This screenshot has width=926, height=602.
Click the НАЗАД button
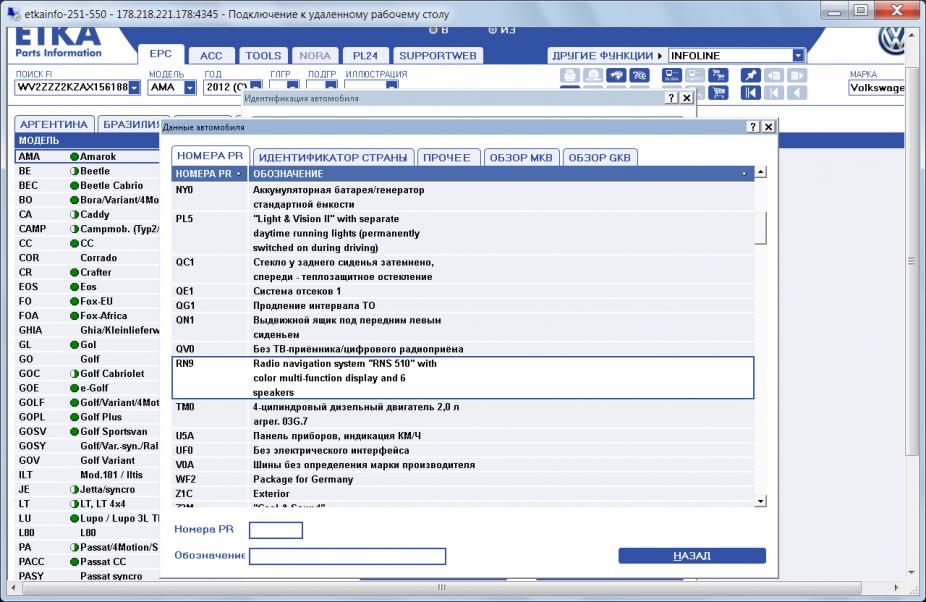point(692,556)
